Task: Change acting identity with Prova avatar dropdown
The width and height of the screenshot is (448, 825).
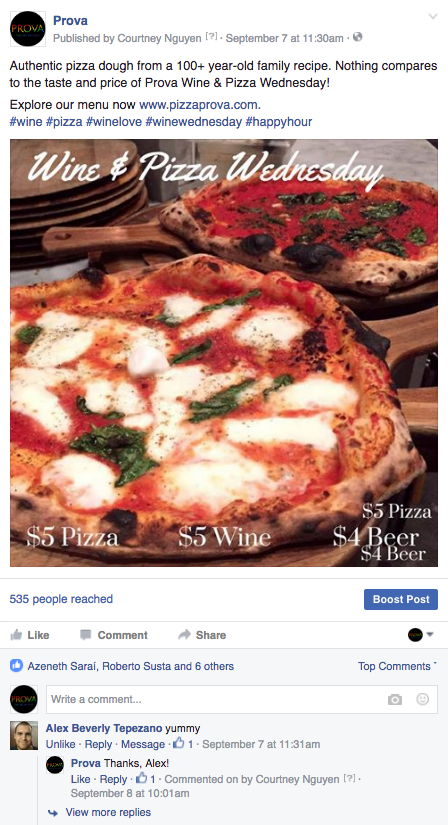Action: pos(421,635)
